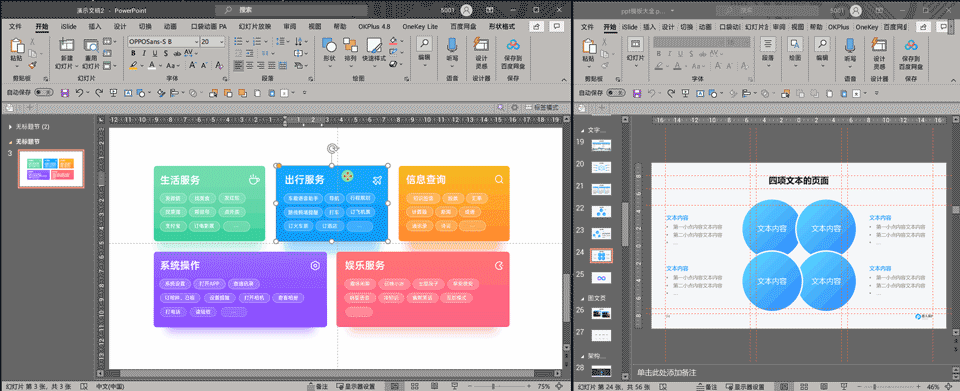Click Comments icon in left window ribbon
This screenshot has height=391, width=960.
pos(556,26)
